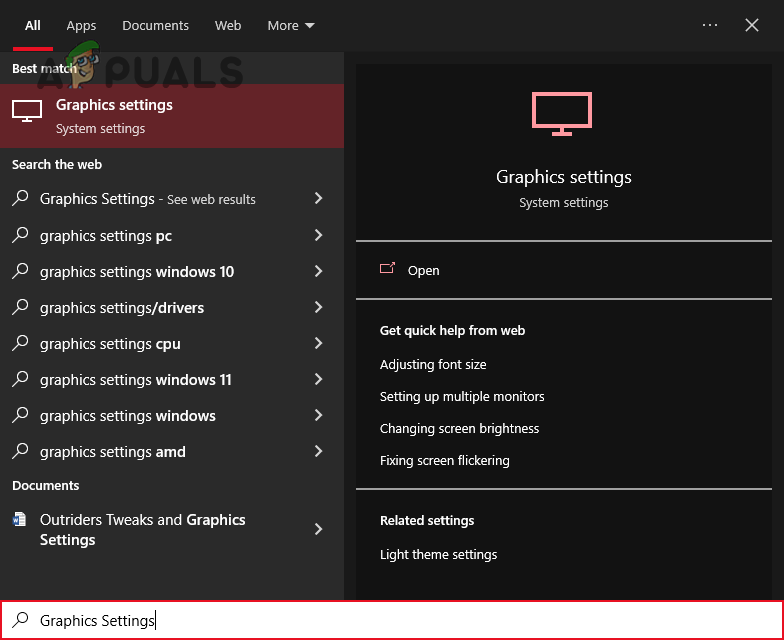Expand chevron for Outriders Tweaks document
This screenshot has height=640, width=784.
coord(318,529)
